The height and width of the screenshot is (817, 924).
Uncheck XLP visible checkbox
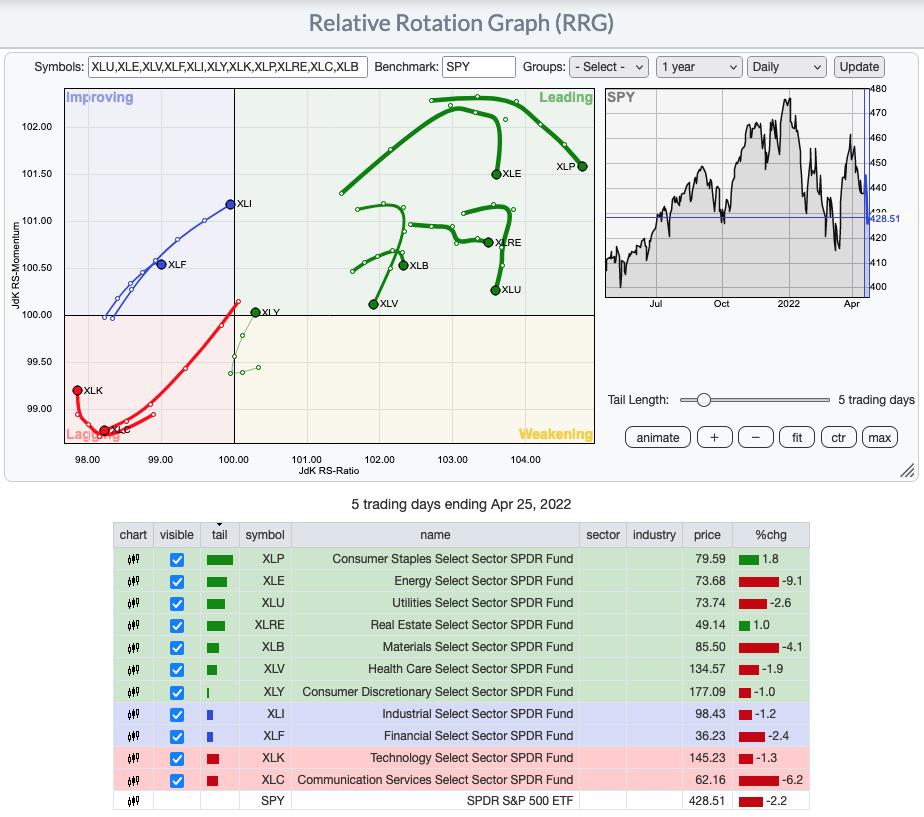pos(177,559)
